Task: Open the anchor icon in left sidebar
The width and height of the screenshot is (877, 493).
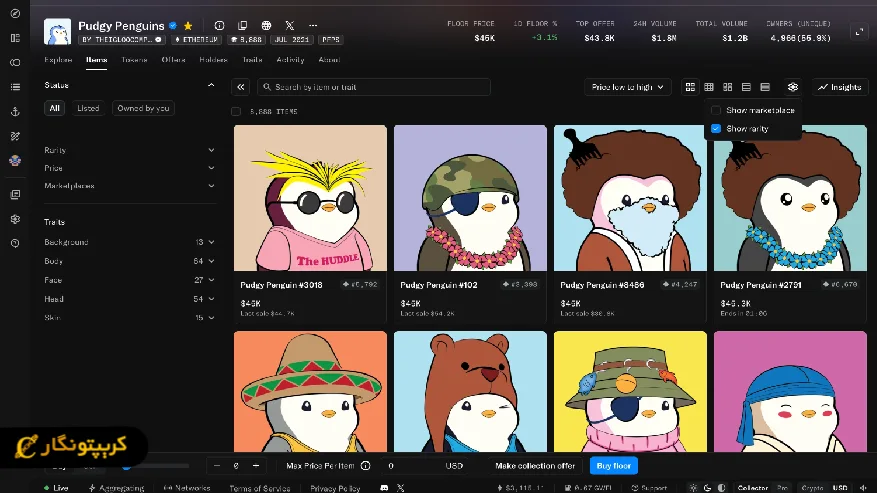Action: [15, 111]
